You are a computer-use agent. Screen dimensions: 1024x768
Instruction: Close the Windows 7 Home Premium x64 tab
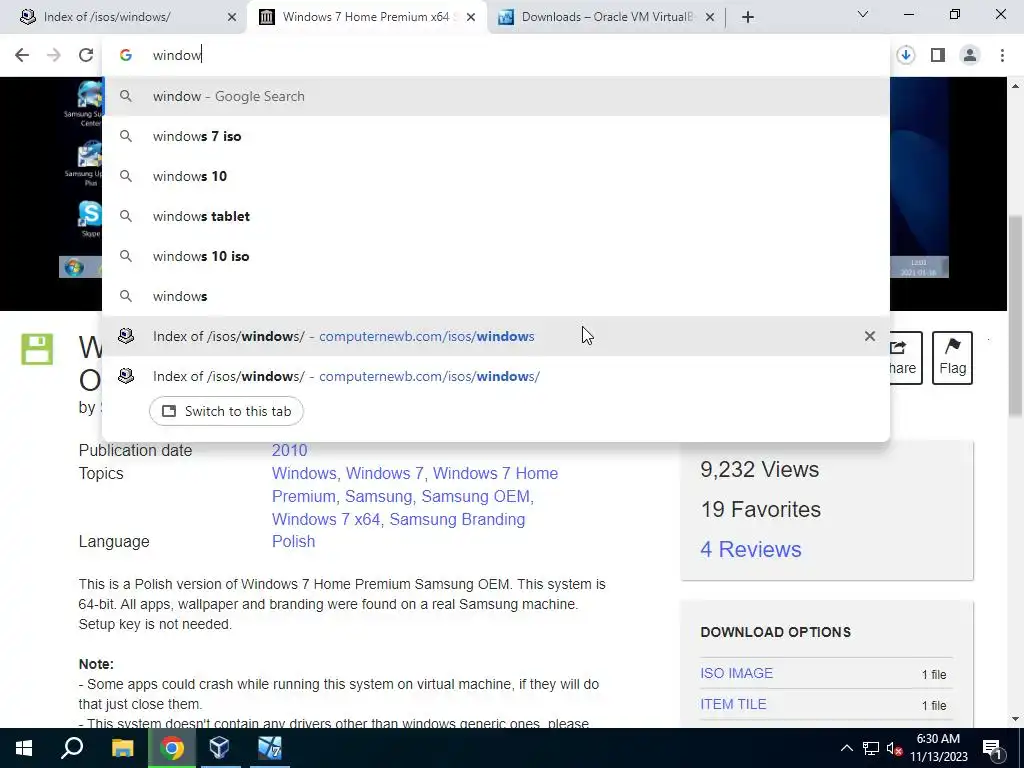[x=471, y=17]
